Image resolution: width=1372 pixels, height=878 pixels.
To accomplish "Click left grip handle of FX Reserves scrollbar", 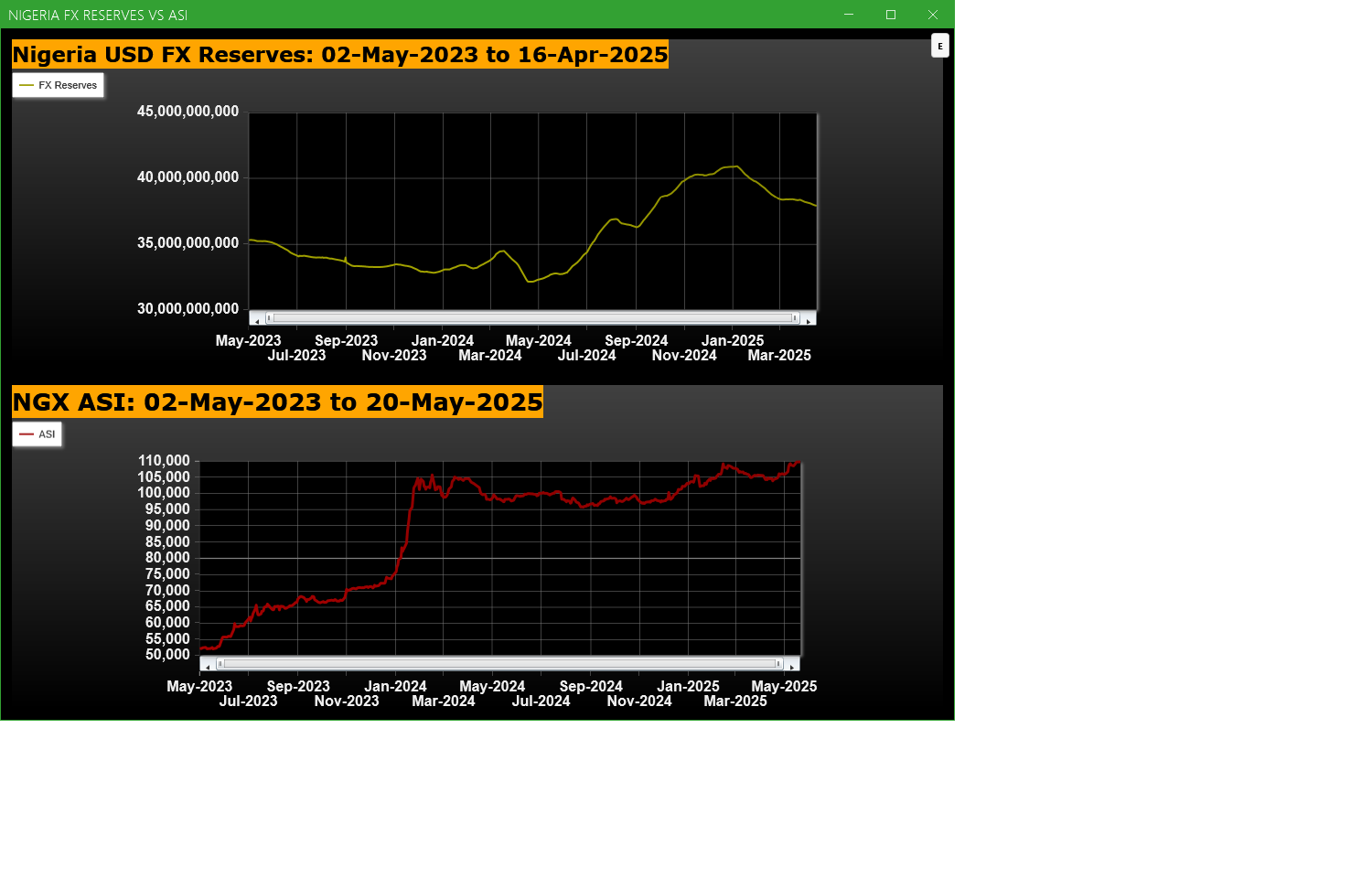I will [269, 318].
